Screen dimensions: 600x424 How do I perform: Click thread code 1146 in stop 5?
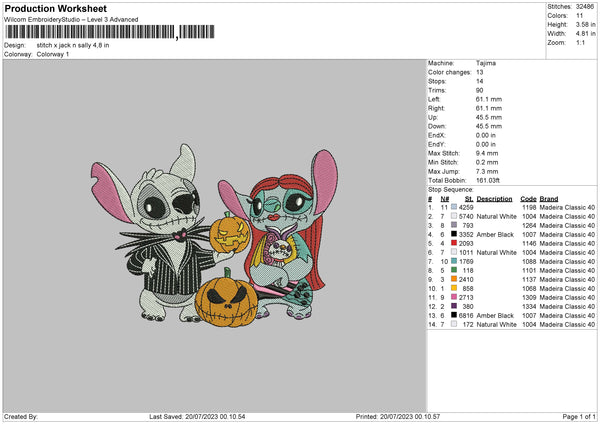[529, 243]
